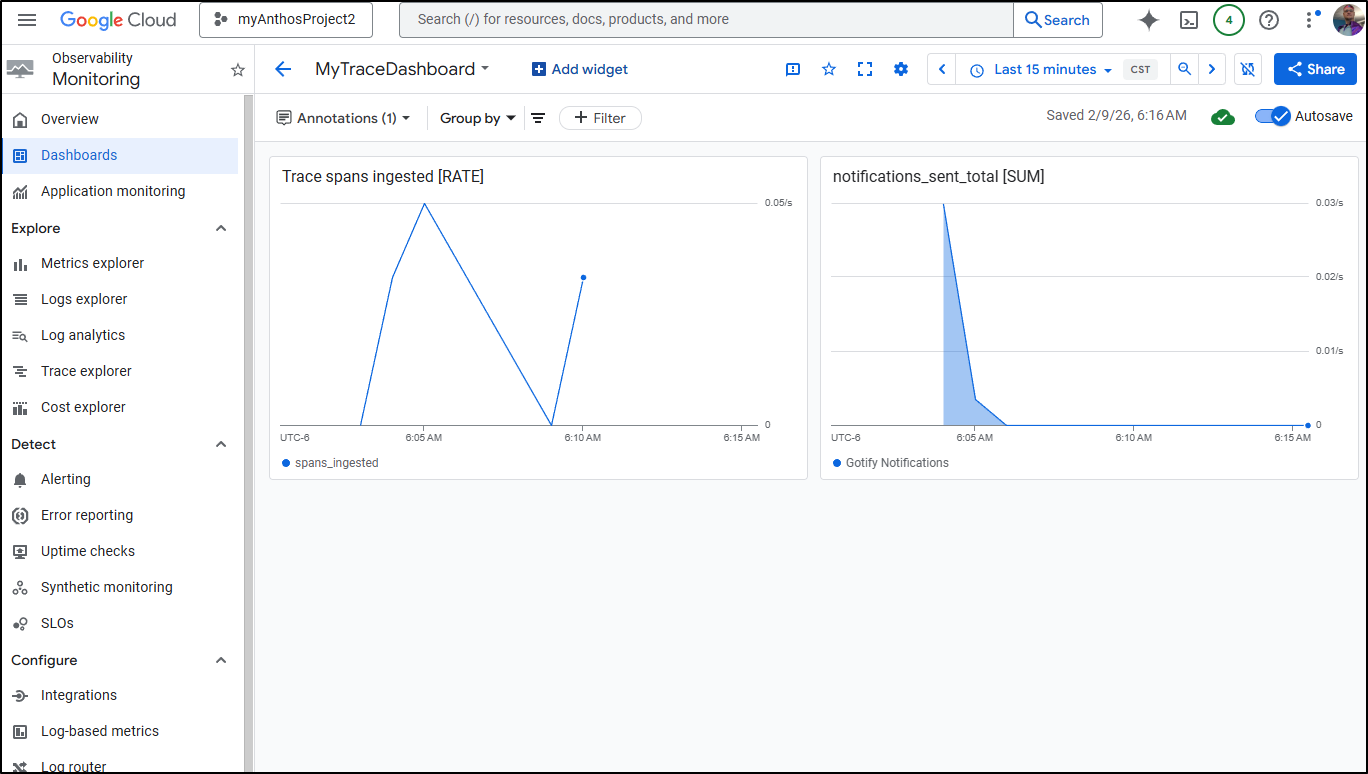Open Metrics explorer from sidebar
The image size is (1368, 774).
(92, 263)
